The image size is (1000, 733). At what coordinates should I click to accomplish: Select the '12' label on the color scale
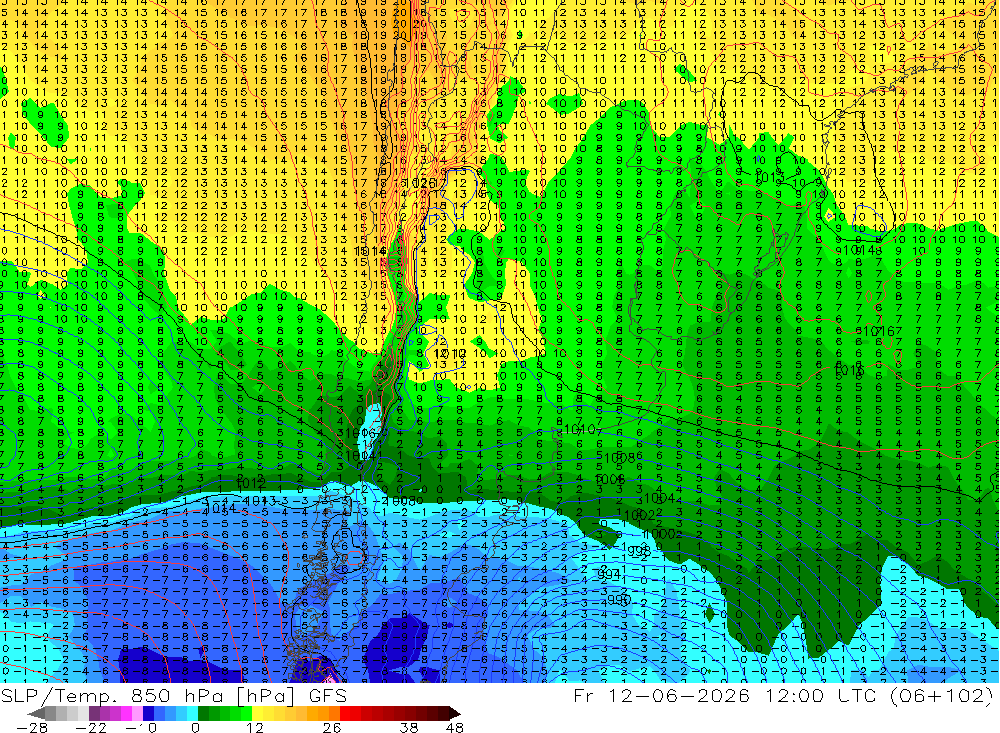254,727
